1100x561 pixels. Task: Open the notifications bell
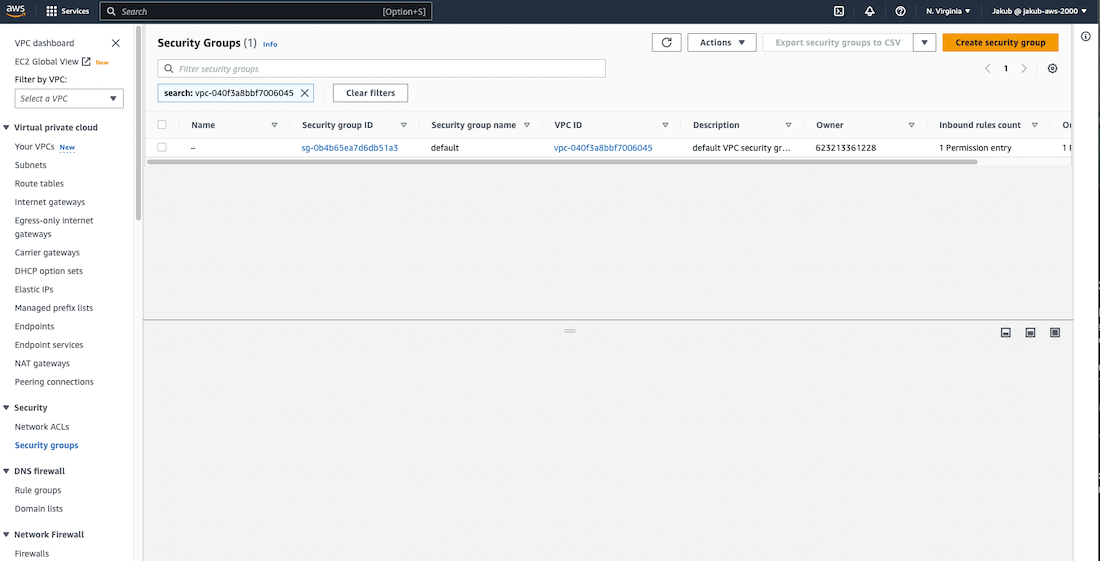[869, 11]
